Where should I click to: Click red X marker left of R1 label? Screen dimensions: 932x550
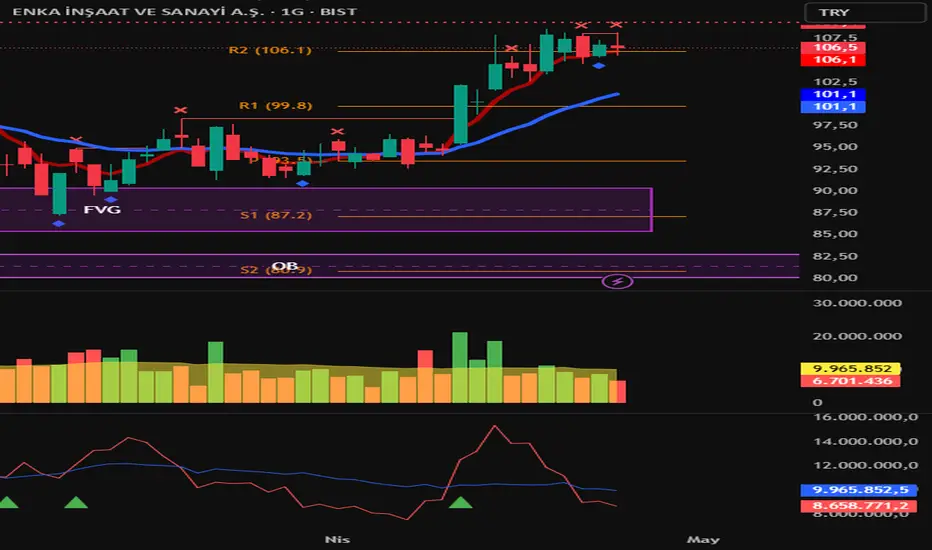[181, 110]
